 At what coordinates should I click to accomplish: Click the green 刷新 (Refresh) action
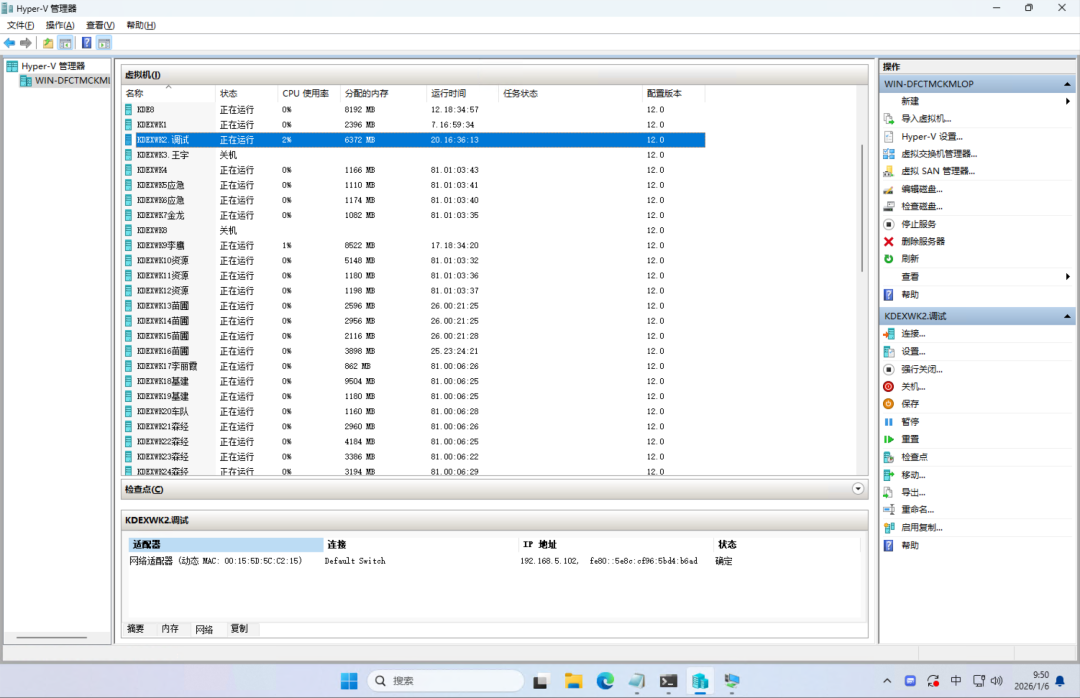(889, 258)
